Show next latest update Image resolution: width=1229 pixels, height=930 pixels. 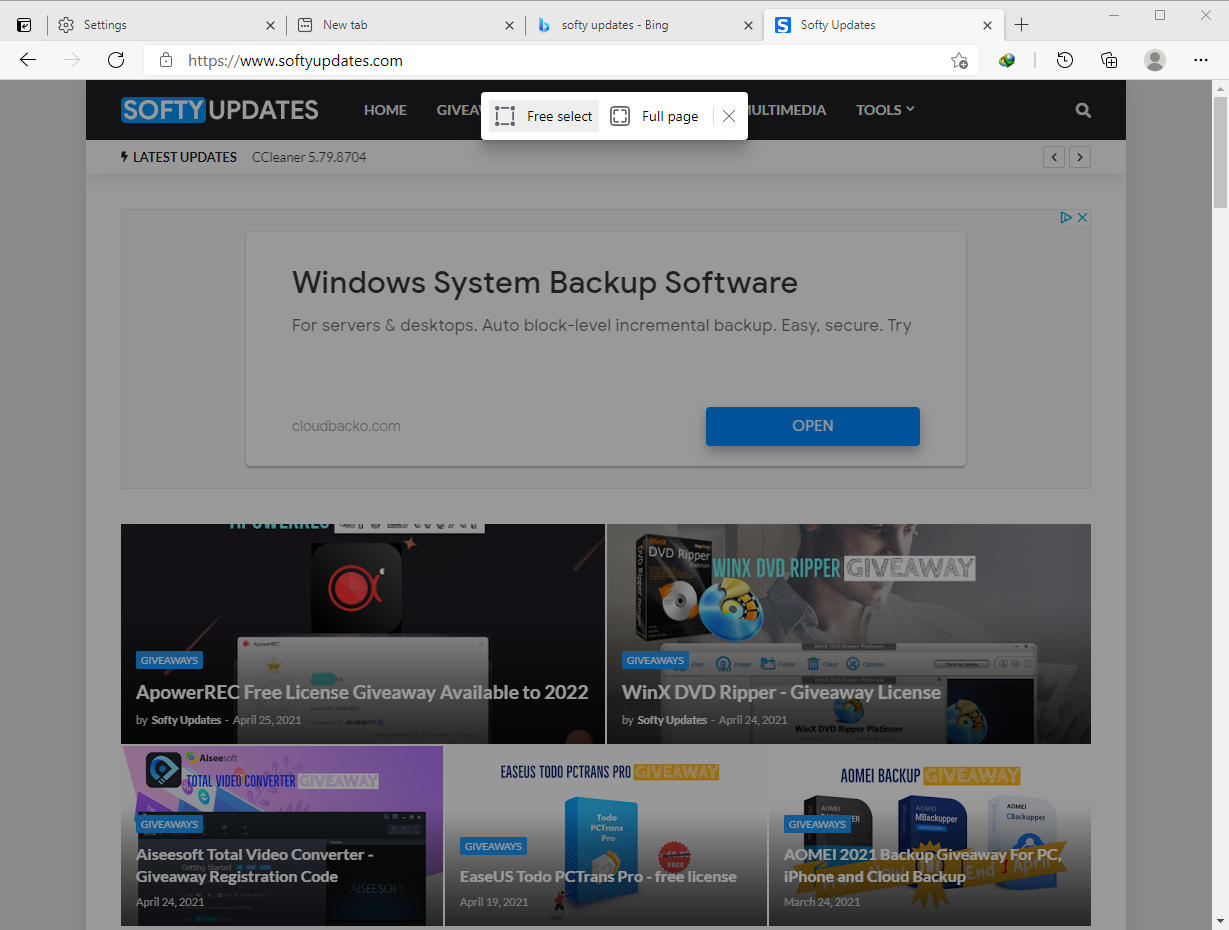[x=1079, y=157]
